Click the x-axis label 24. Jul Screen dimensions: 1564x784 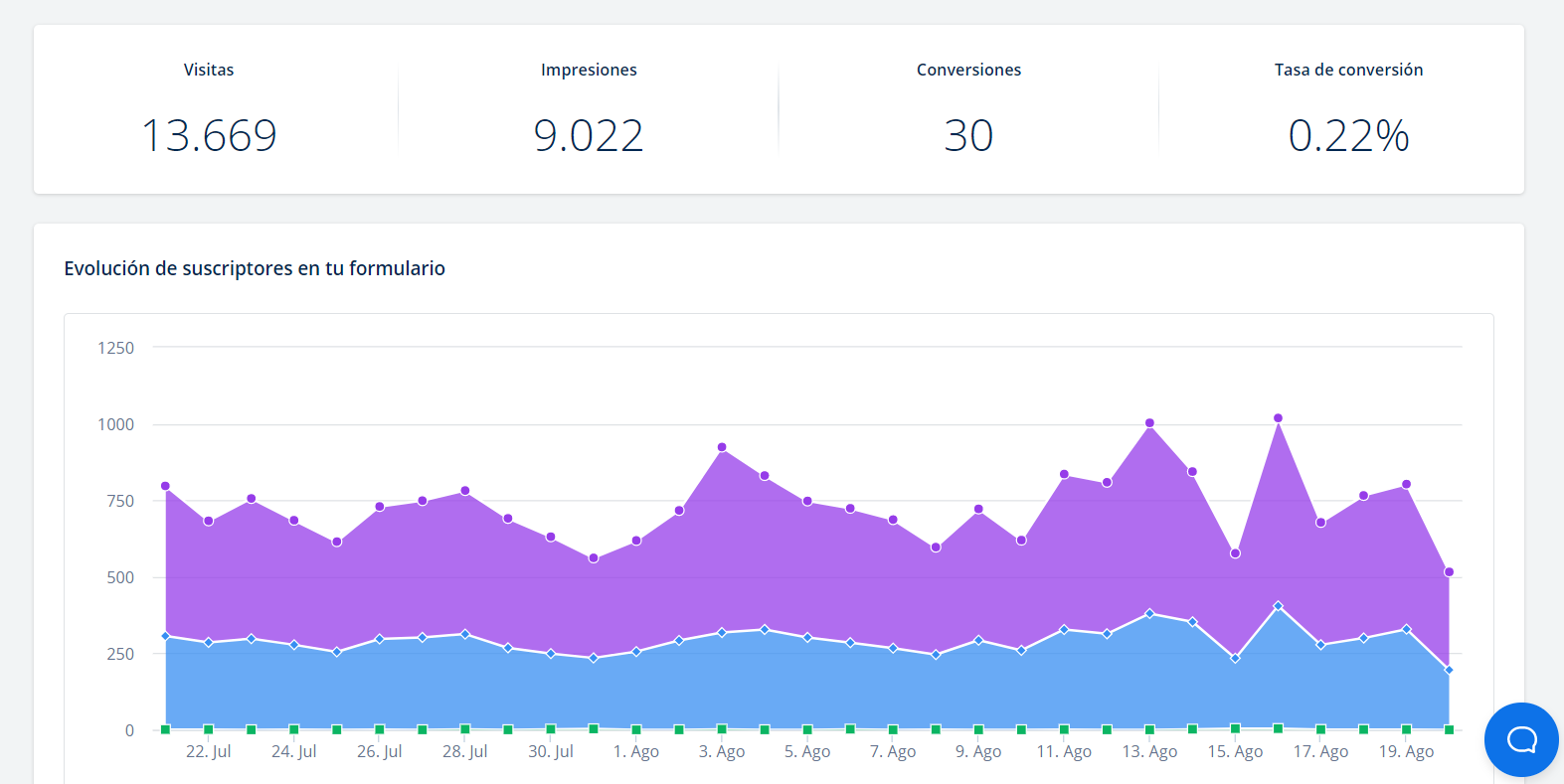tap(293, 751)
